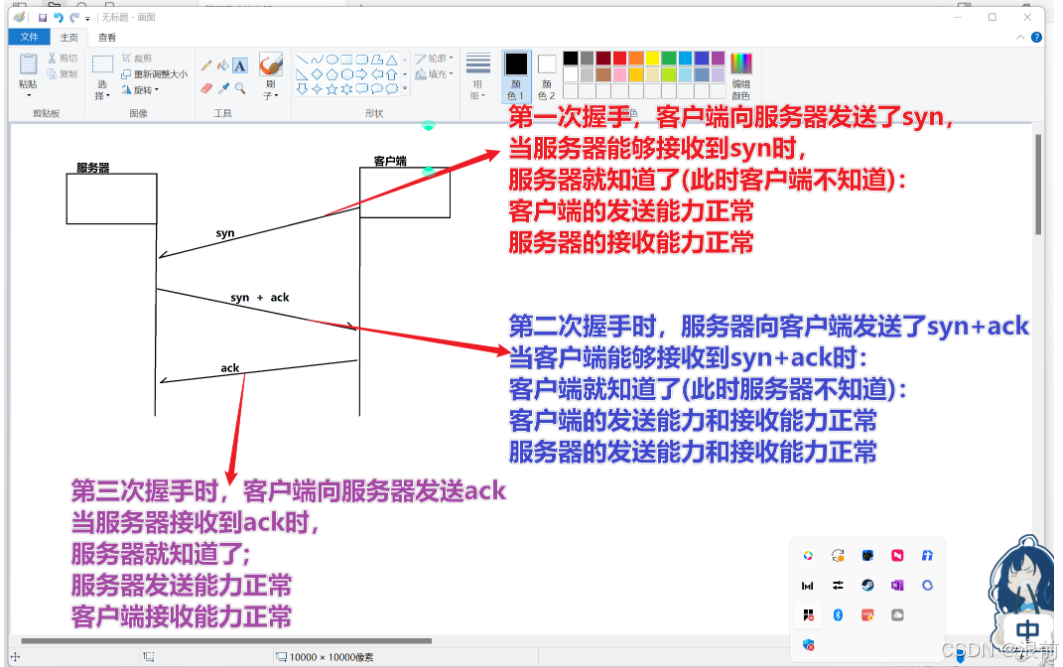Open the File (文件) menu
The height and width of the screenshot is (667, 1063).
coord(29,37)
